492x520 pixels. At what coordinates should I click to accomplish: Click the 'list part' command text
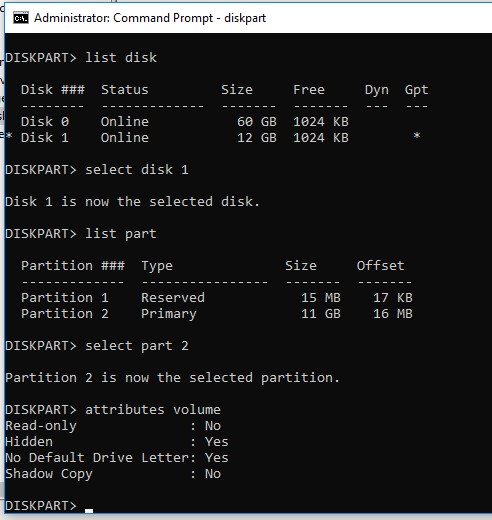[x=121, y=234]
